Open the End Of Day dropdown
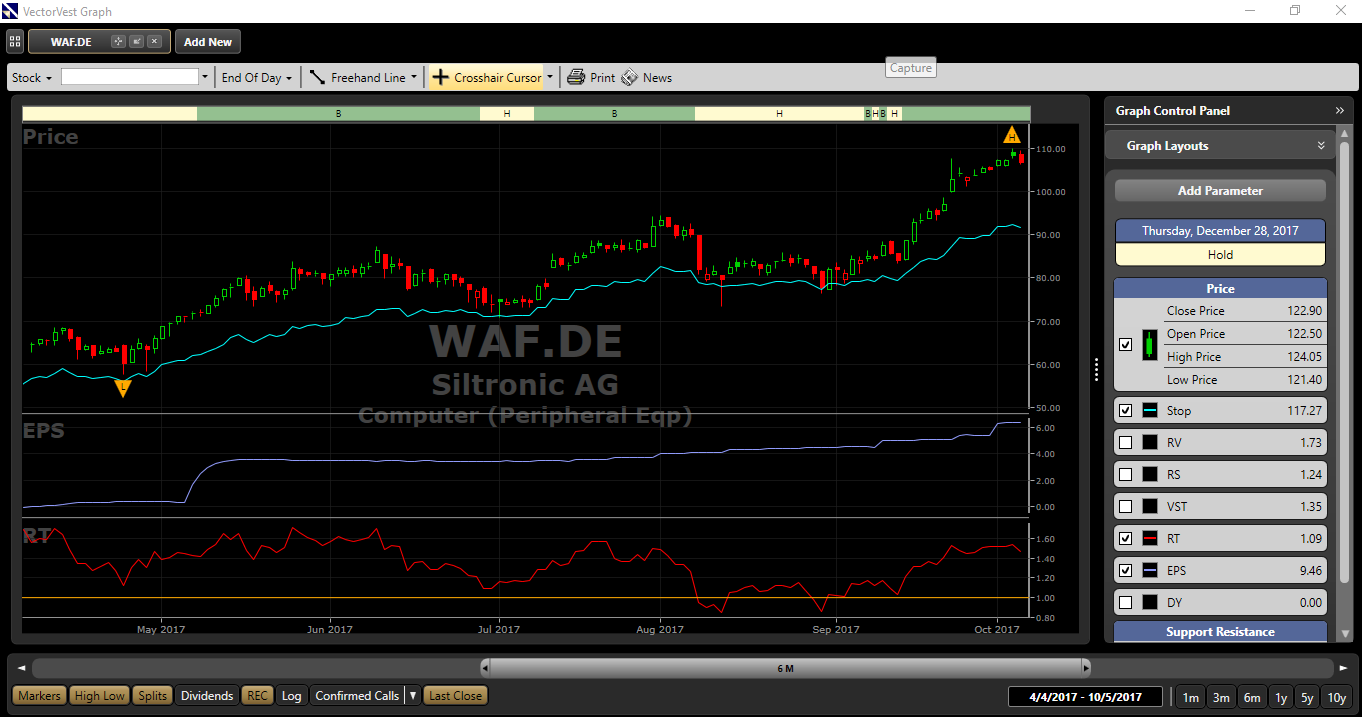This screenshot has height=717, width=1362. (x=257, y=77)
